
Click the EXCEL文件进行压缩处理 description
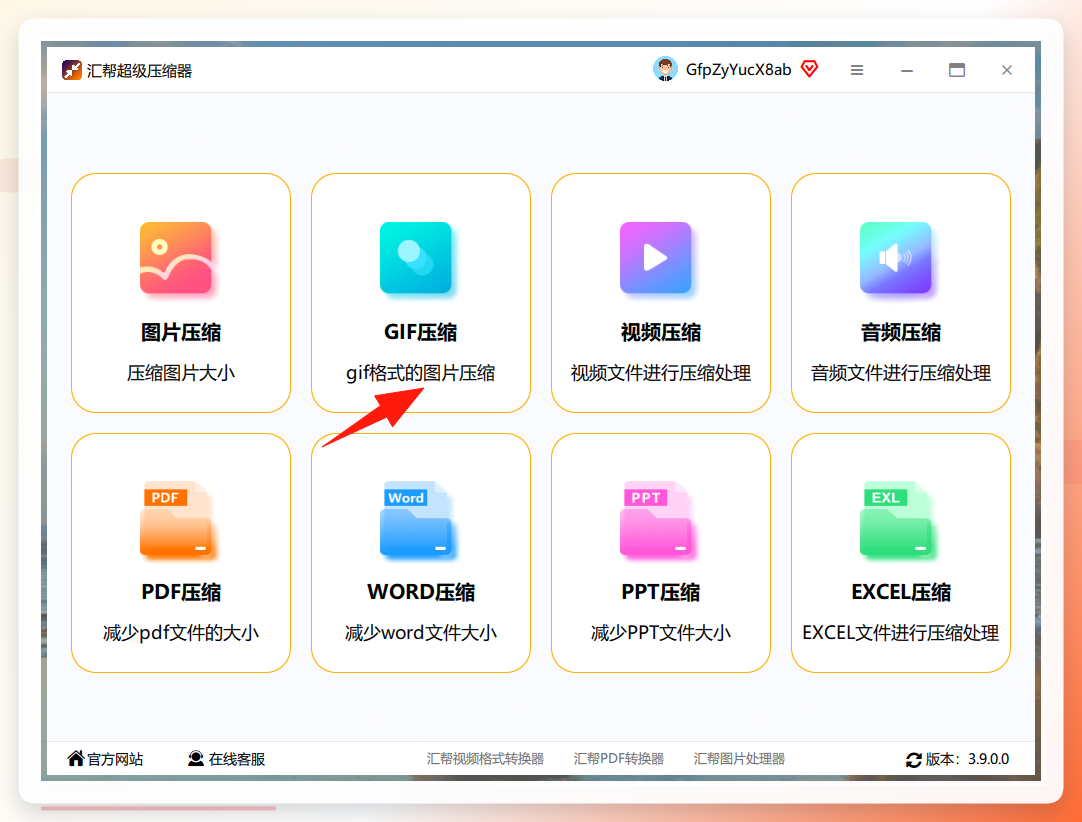[x=901, y=633]
